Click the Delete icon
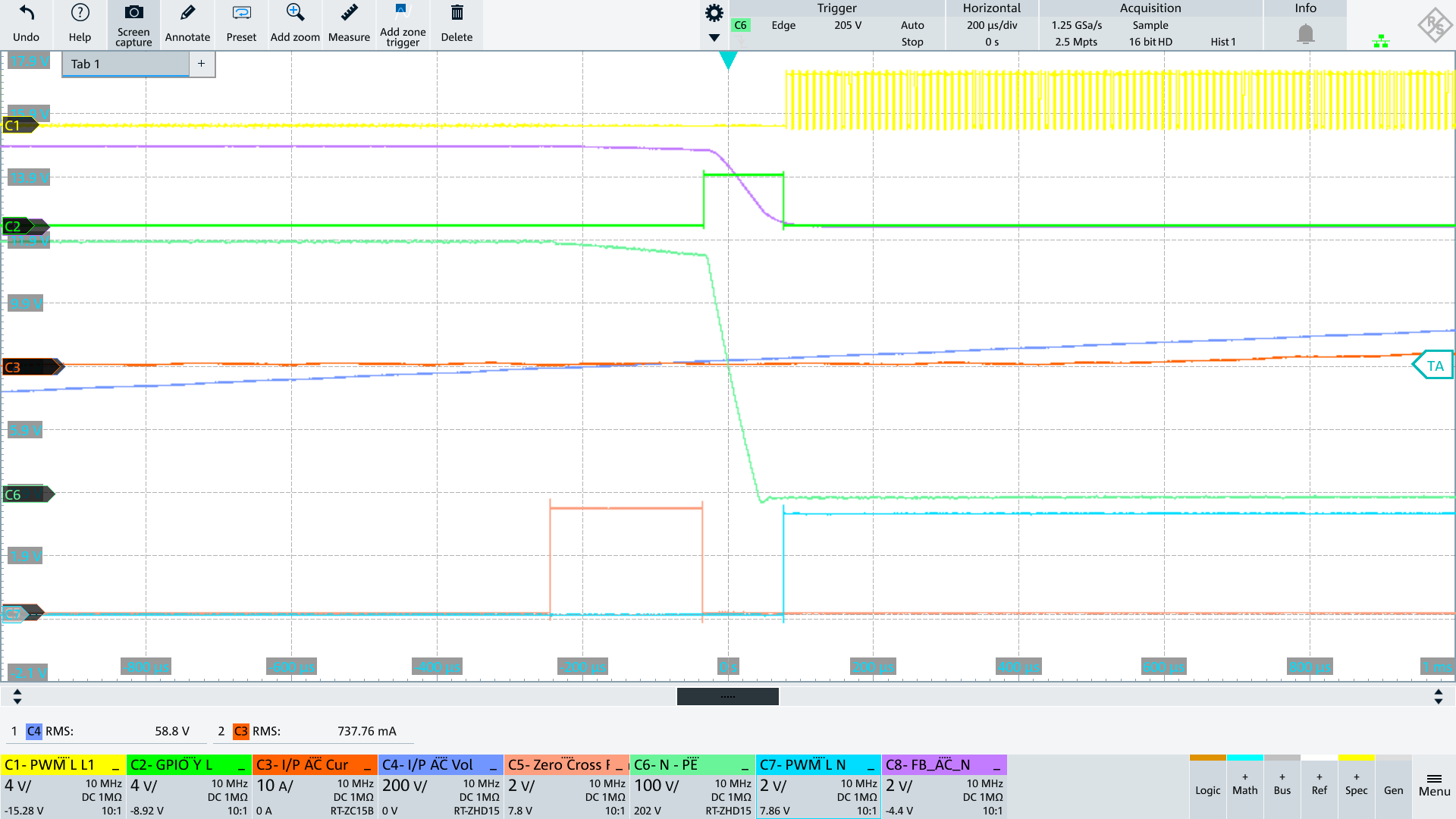1456x819 pixels. tap(456, 24)
